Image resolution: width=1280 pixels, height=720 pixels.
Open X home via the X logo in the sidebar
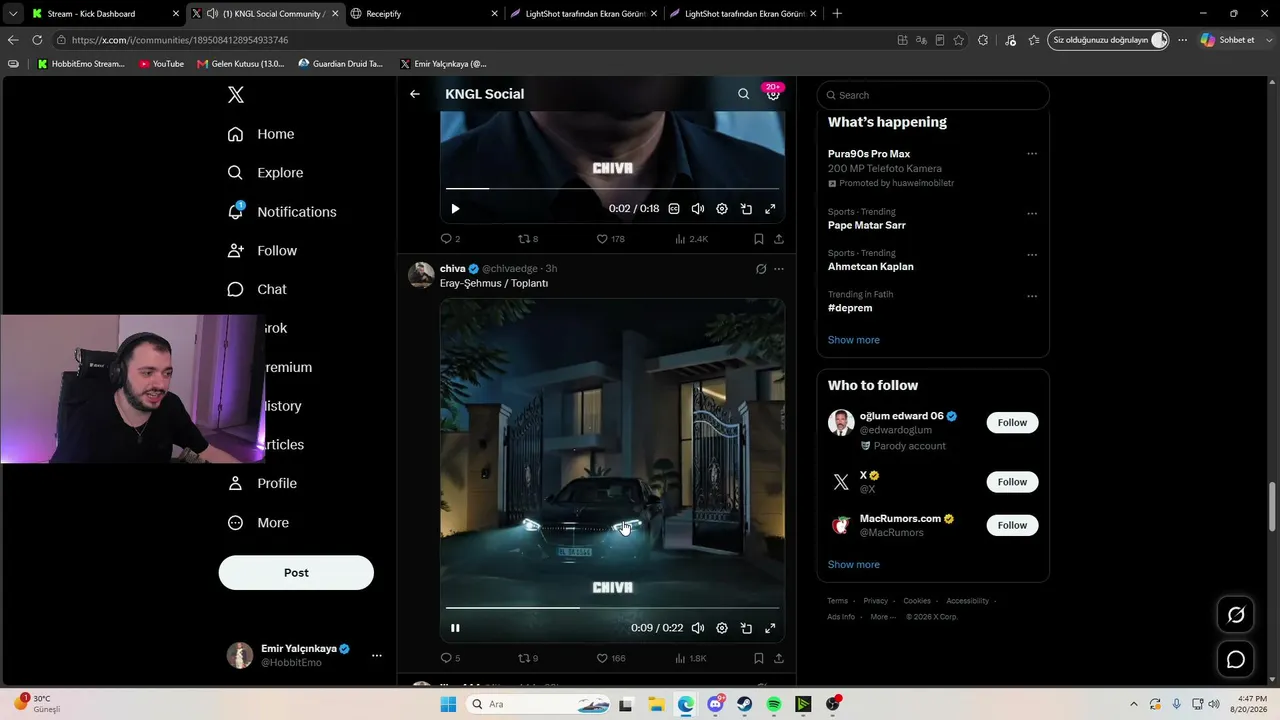click(236, 95)
